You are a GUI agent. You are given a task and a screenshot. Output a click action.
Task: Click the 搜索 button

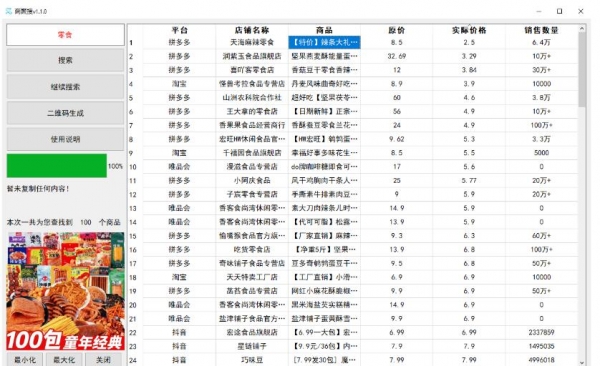65,60
